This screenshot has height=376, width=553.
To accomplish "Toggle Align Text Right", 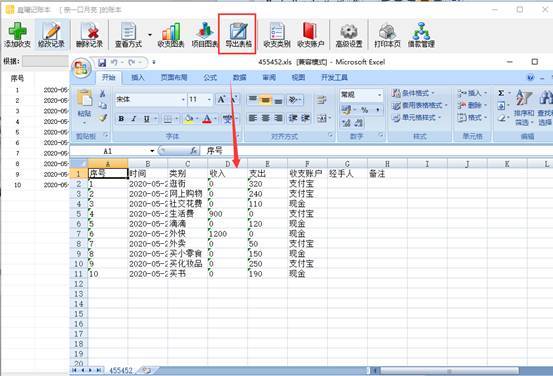I will [x=279, y=118].
